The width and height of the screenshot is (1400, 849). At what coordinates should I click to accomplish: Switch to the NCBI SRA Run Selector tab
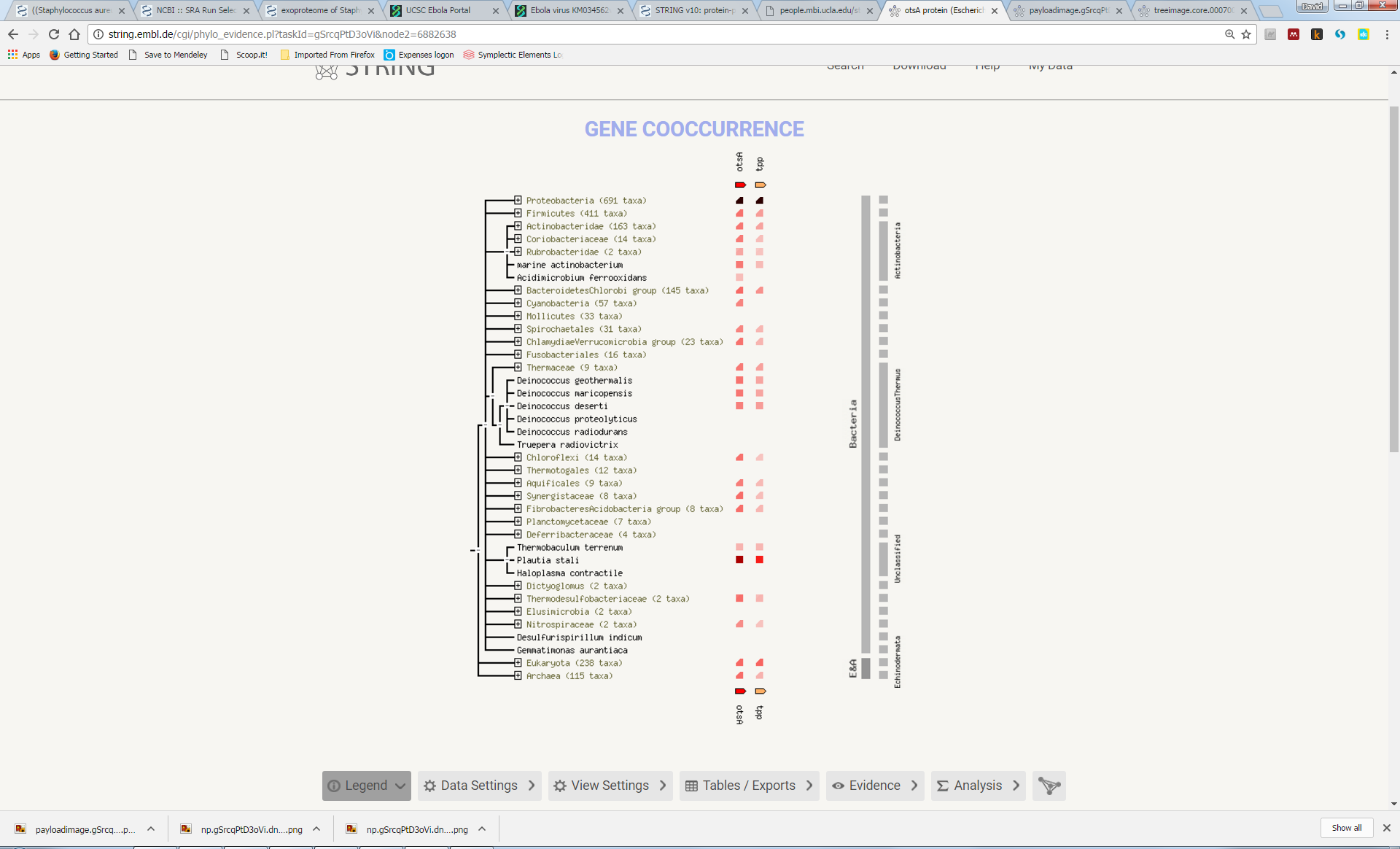[195, 10]
